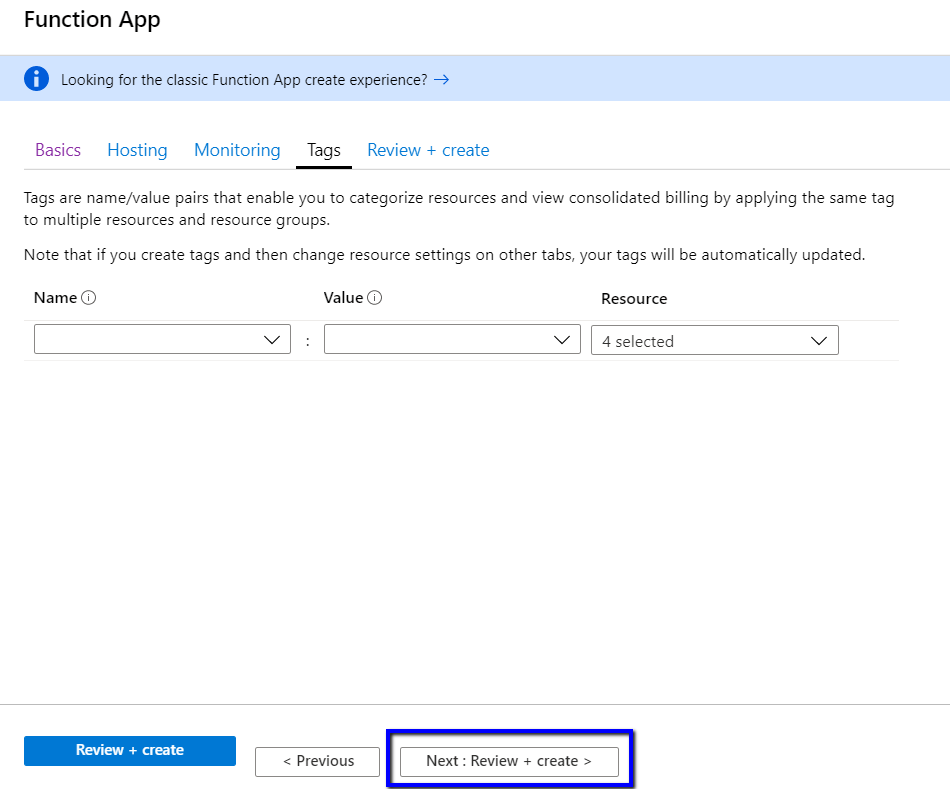
Task: Switch to the Basics tab
Action: pos(58,150)
